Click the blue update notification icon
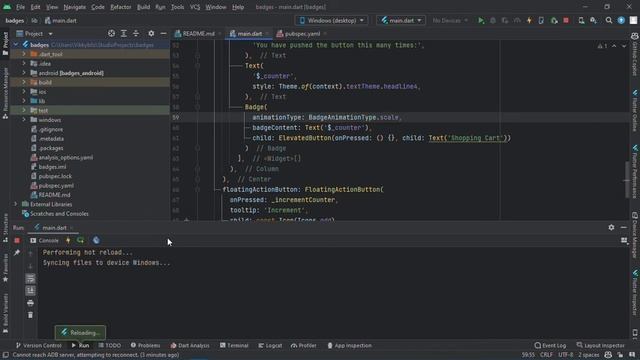640x360 pixels. (x=621, y=20)
